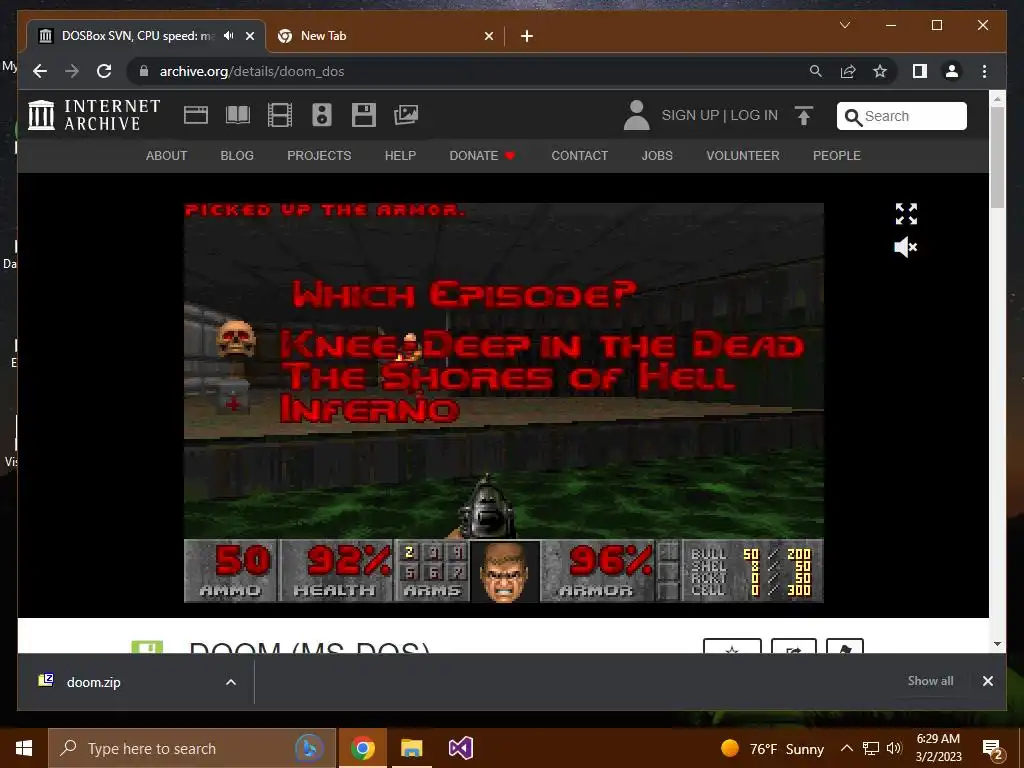Open the Bing icon in the taskbar search
This screenshot has width=1024, height=768.
pyautogui.click(x=310, y=748)
